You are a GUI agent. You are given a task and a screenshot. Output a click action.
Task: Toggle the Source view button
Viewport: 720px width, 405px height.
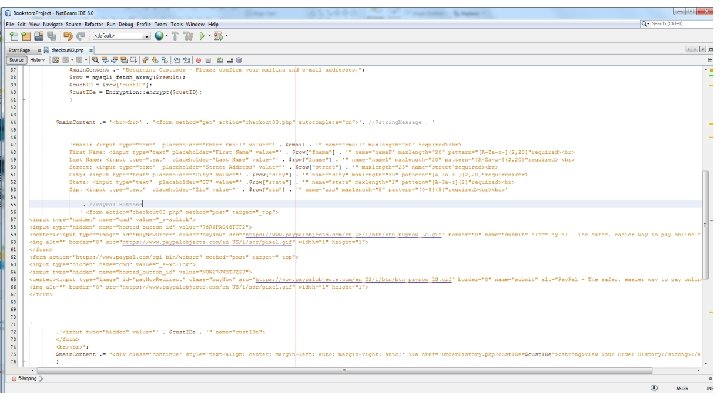17,60
